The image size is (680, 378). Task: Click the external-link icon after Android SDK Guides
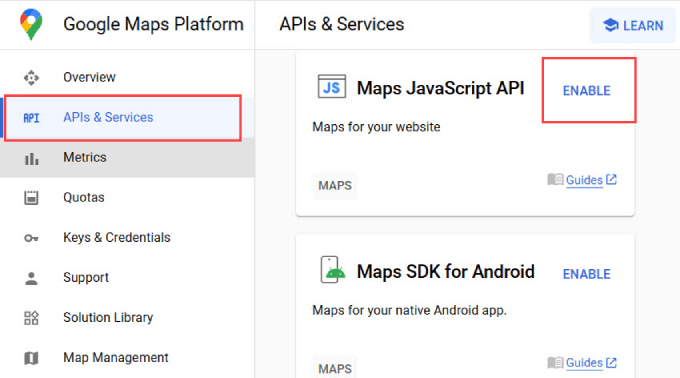[611, 362]
